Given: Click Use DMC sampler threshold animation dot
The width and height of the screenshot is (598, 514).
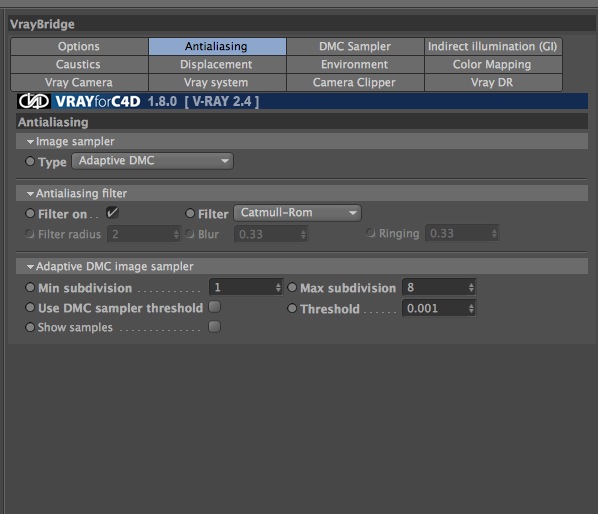Looking at the screenshot, I should [x=30, y=307].
